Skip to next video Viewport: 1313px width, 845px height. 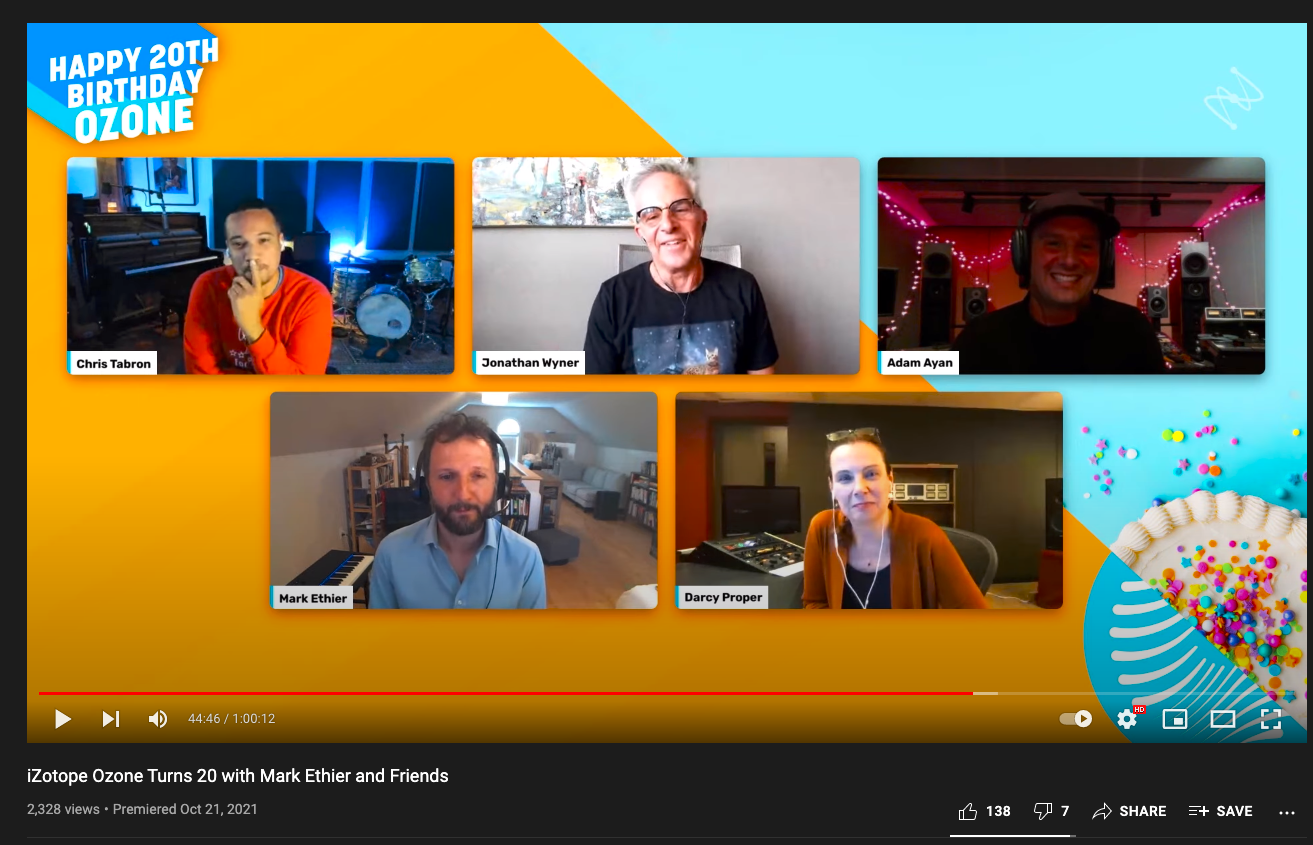click(111, 719)
